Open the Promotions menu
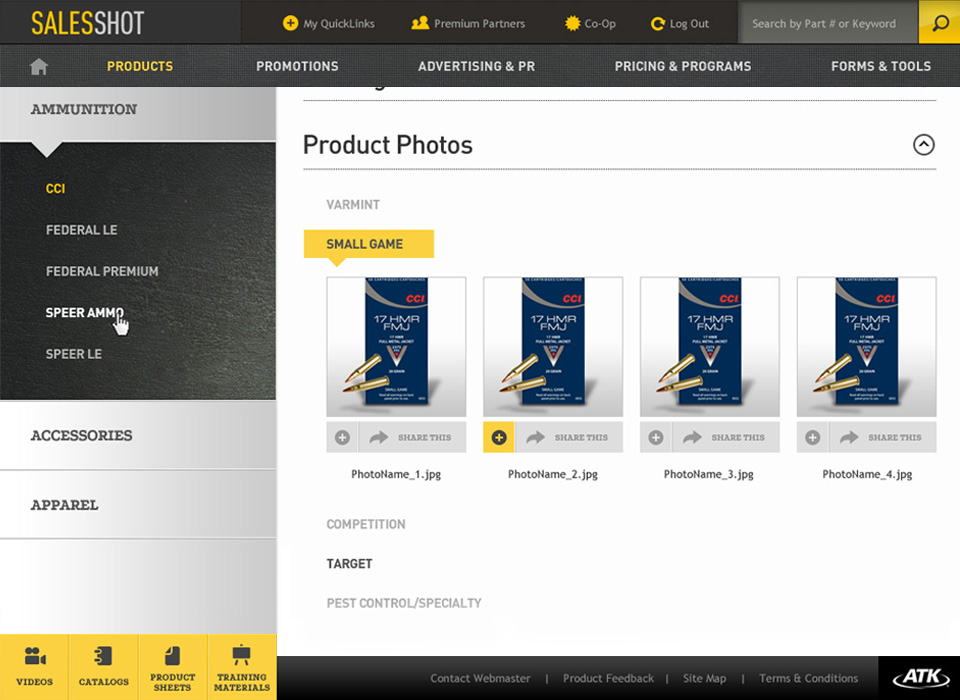 click(x=298, y=66)
